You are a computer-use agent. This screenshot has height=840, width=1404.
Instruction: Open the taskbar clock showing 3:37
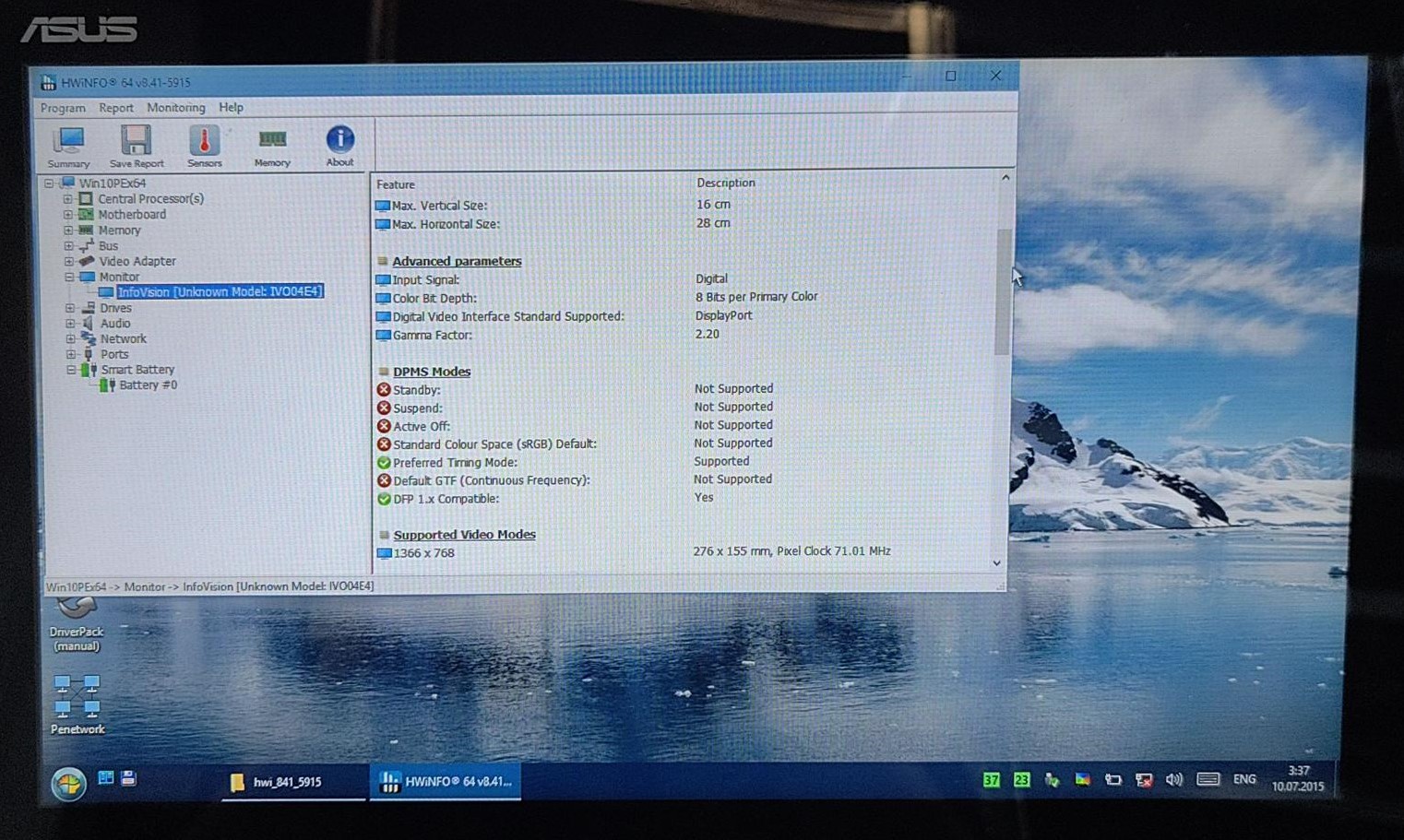click(1298, 778)
